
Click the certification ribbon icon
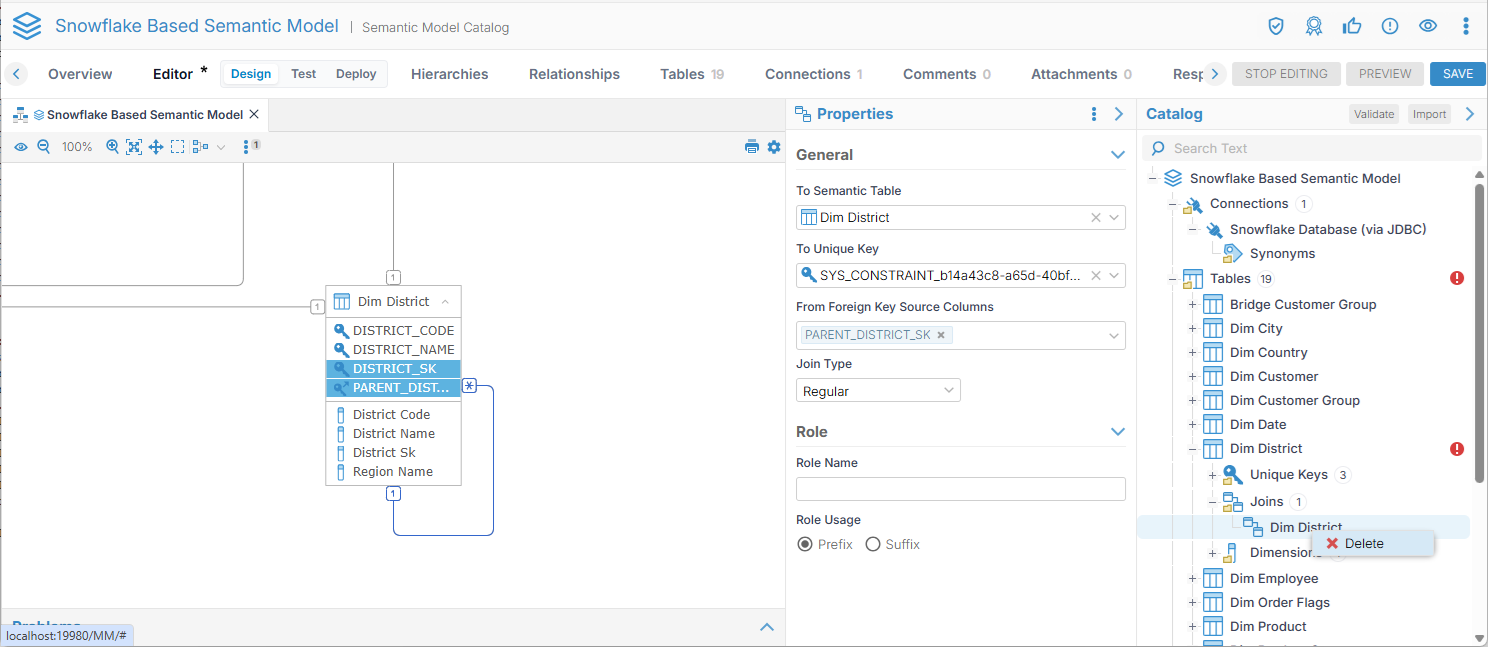click(x=1314, y=26)
